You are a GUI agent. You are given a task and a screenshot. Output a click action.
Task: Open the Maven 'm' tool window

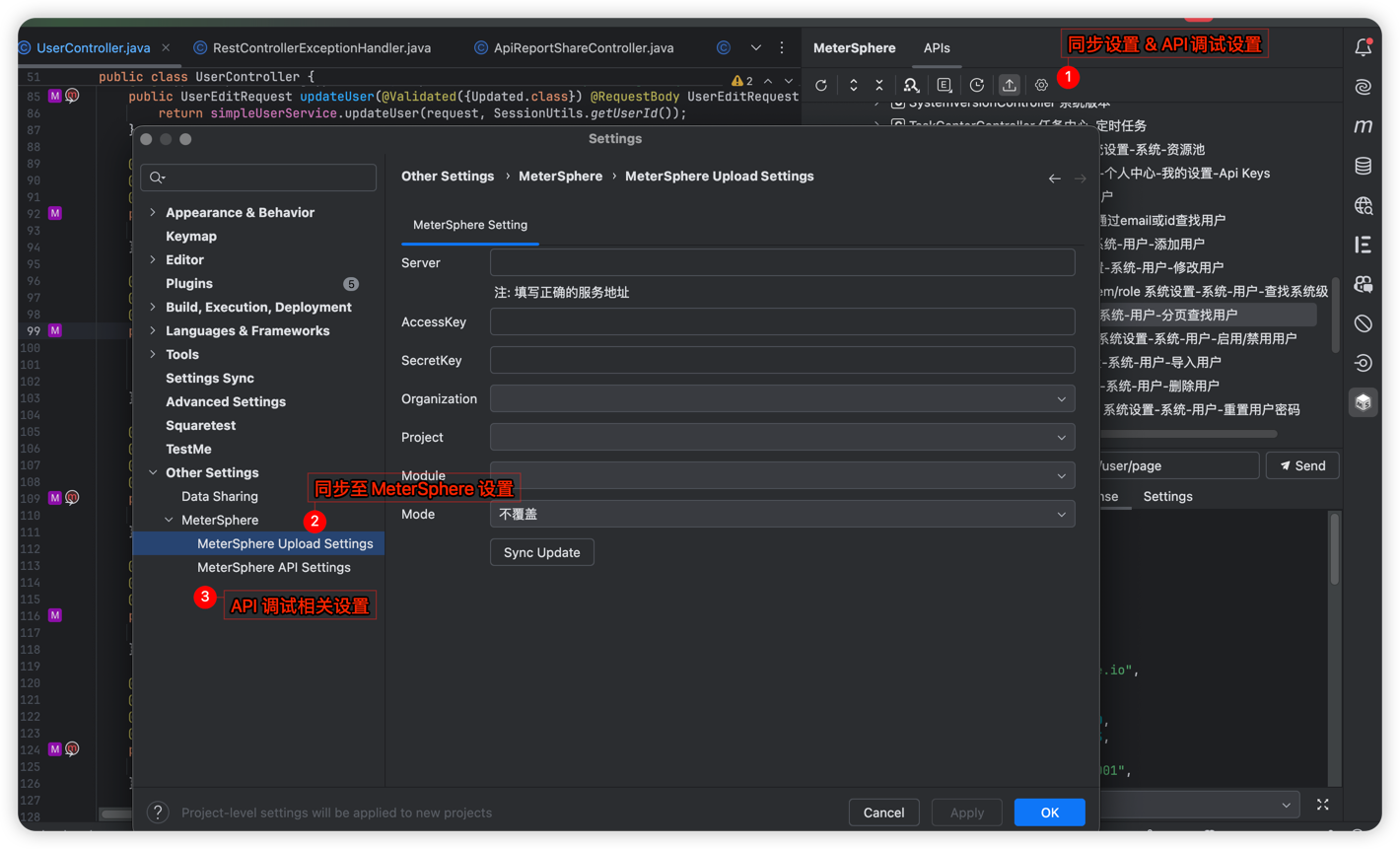click(1364, 126)
